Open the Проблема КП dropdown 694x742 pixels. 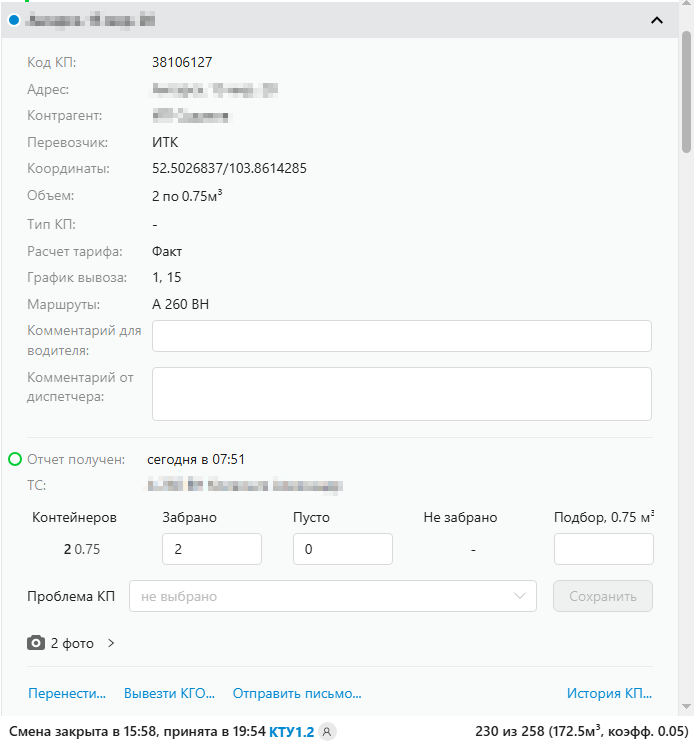[x=332, y=596]
